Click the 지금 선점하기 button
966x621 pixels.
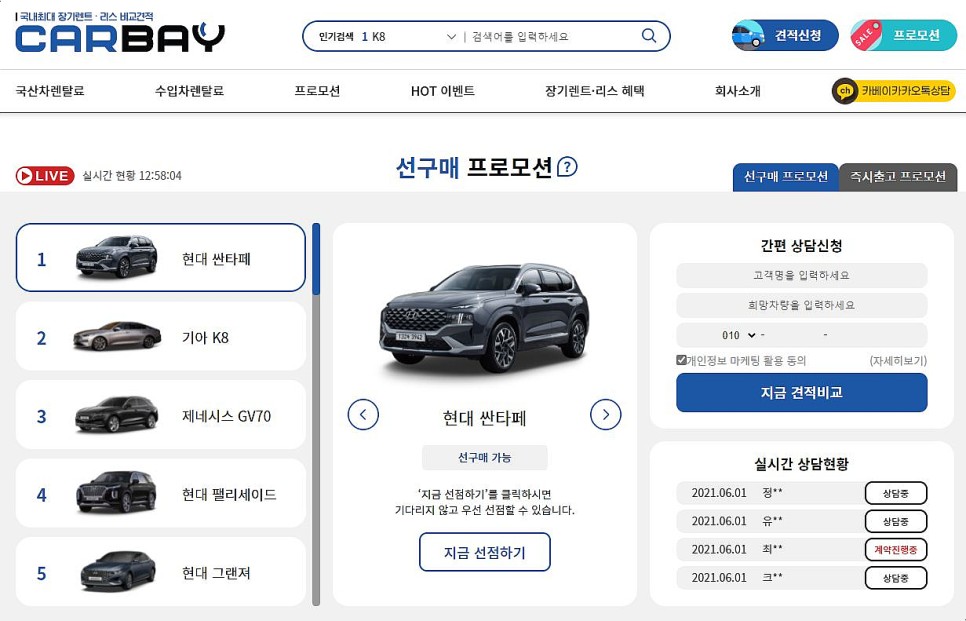485,552
